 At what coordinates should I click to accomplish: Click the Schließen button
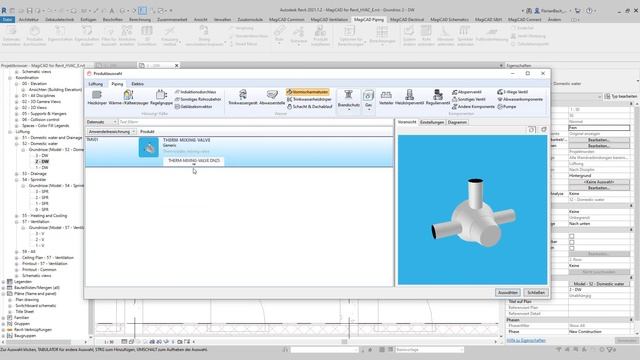(536, 293)
